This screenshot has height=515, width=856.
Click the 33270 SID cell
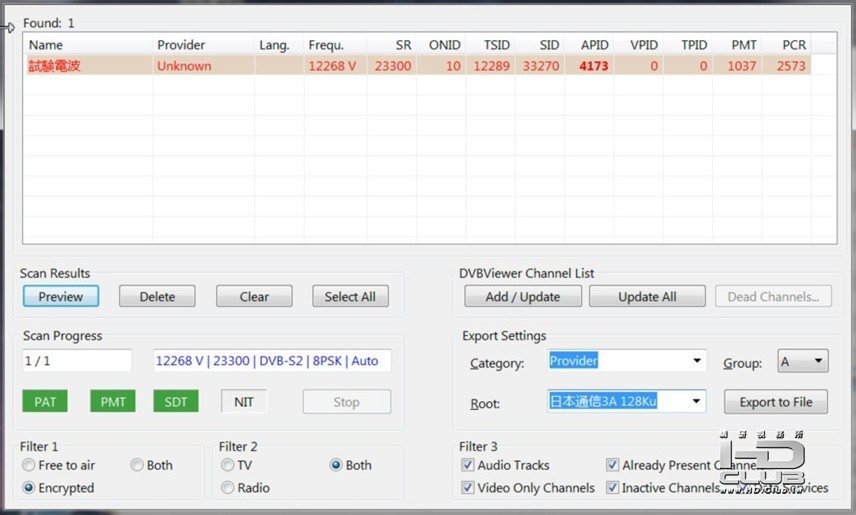tap(541, 66)
